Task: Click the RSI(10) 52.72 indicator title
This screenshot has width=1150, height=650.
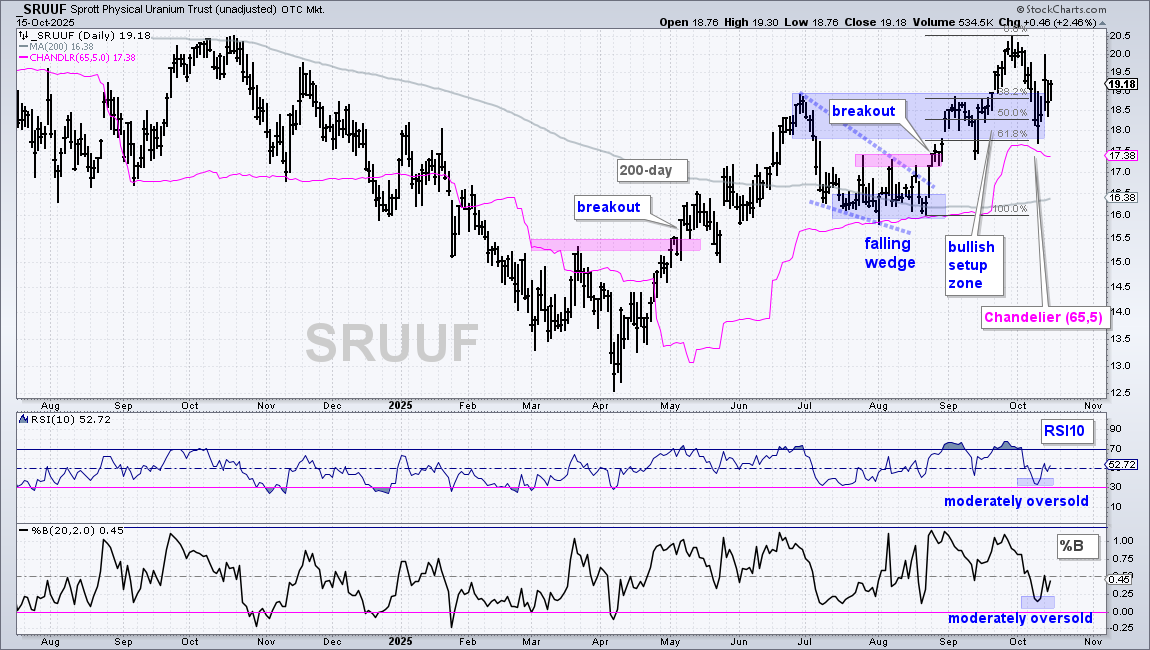Action: (65, 420)
